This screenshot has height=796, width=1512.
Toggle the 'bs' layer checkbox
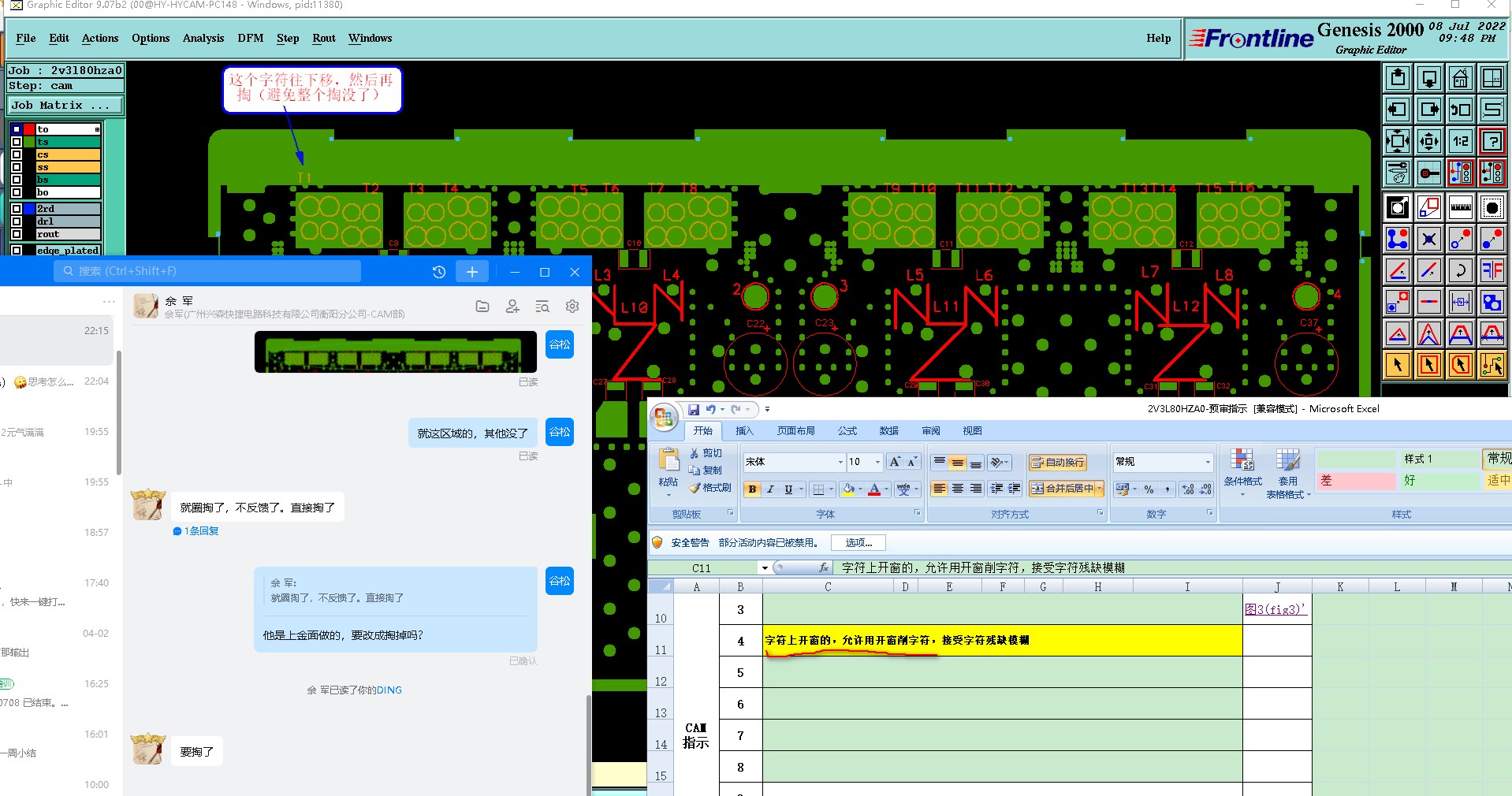[17, 180]
